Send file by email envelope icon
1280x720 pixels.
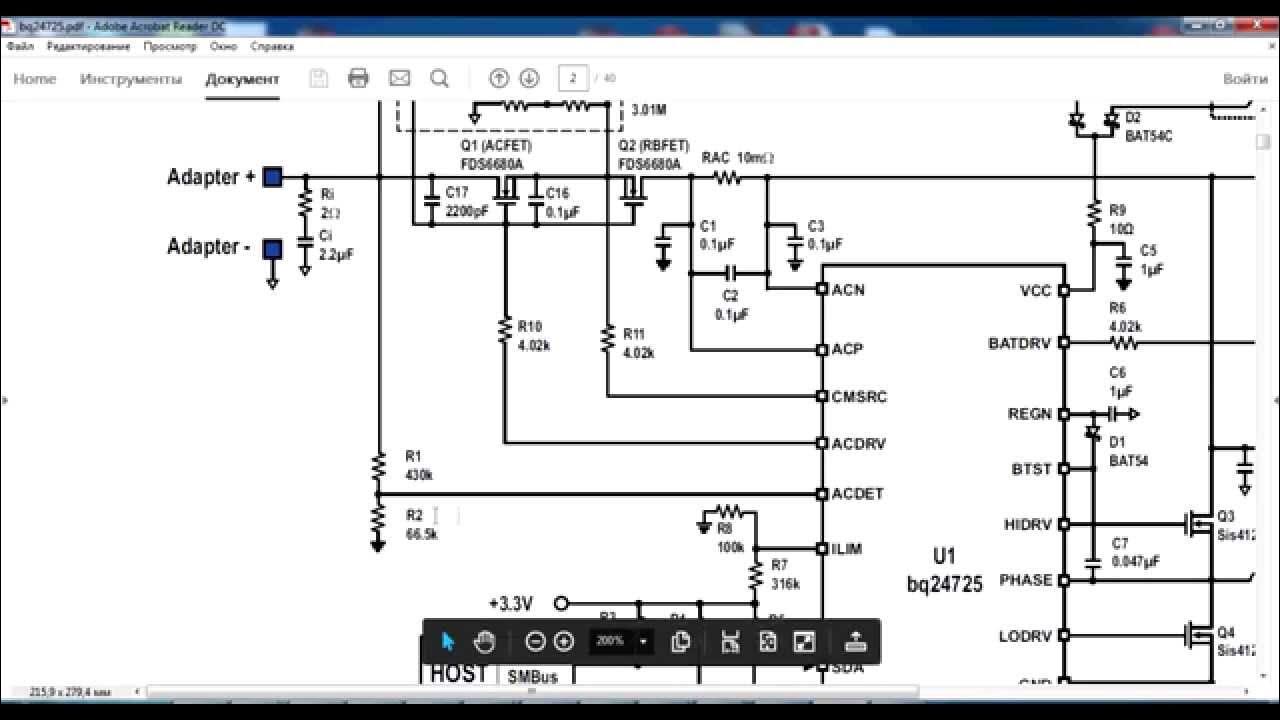tap(399, 78)
